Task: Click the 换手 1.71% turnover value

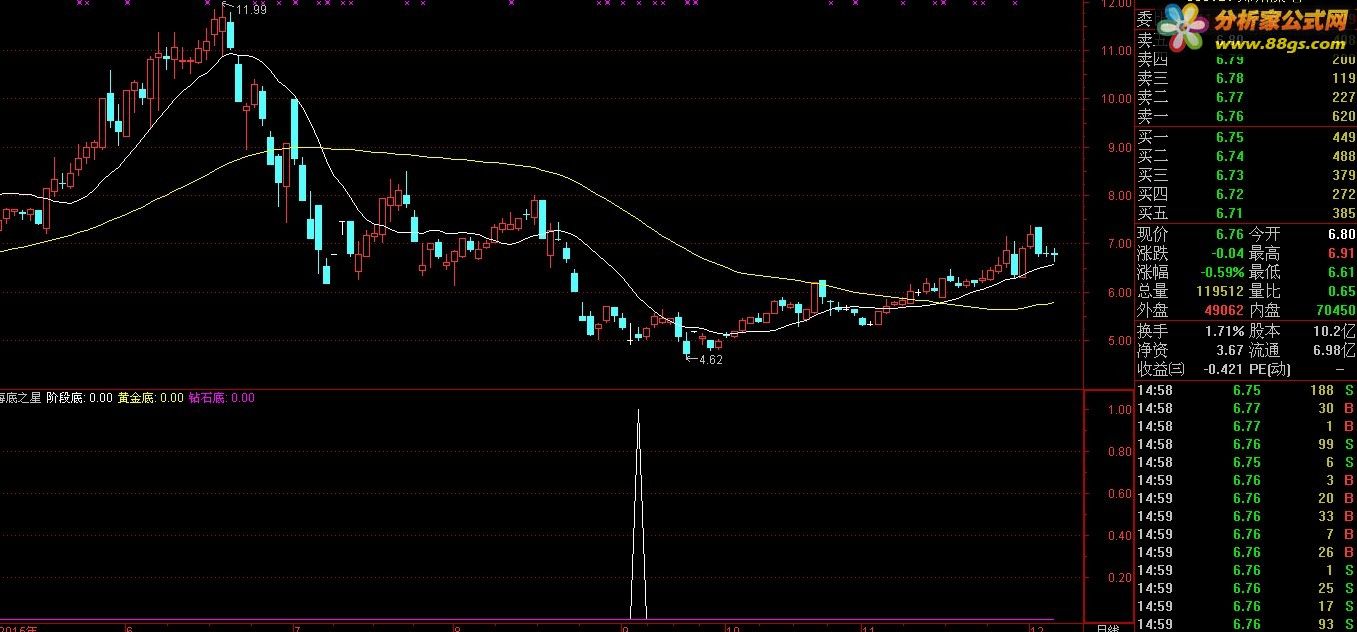Action: (1225, 330)
